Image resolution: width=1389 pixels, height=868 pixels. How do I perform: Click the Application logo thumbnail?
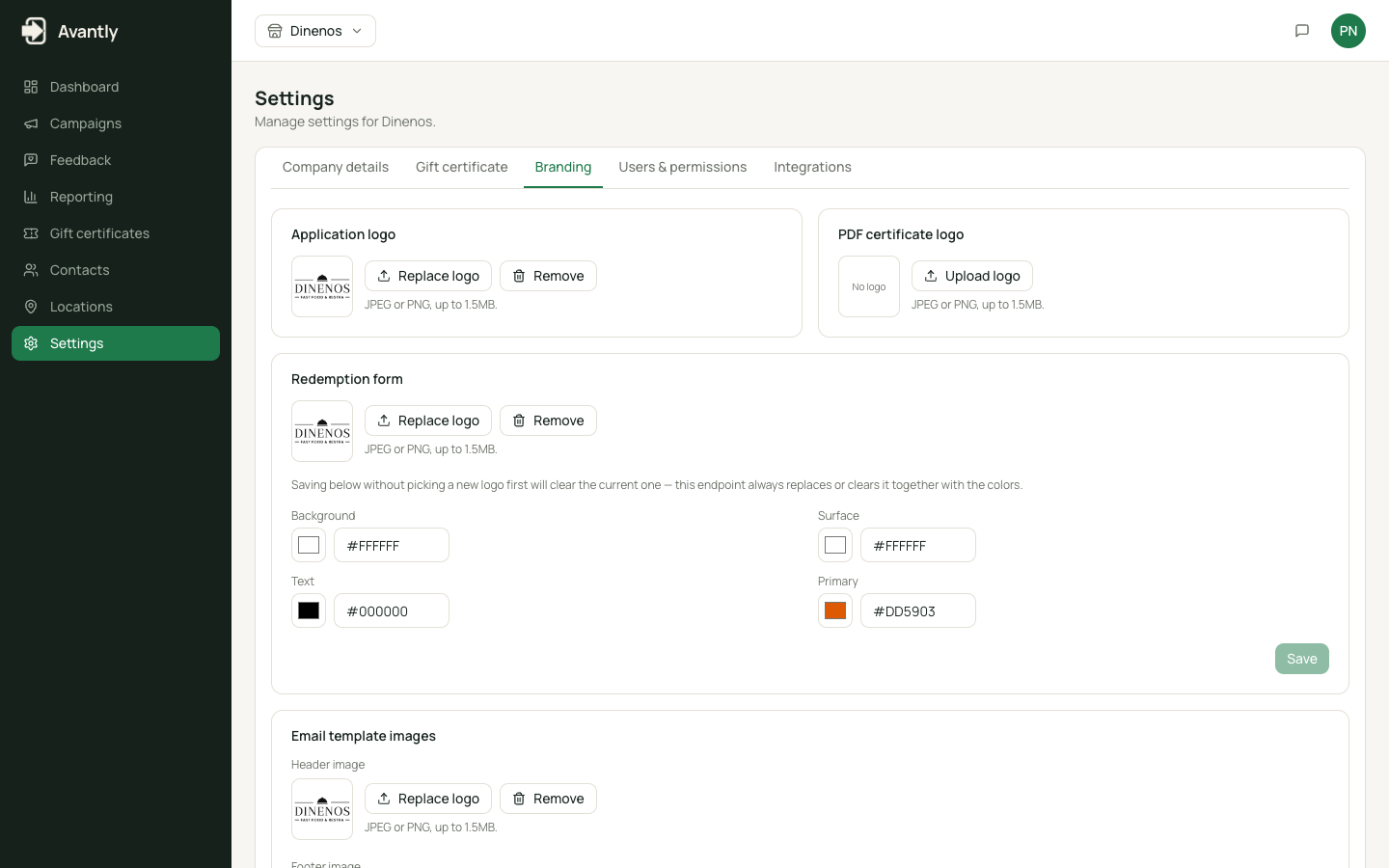322,286
